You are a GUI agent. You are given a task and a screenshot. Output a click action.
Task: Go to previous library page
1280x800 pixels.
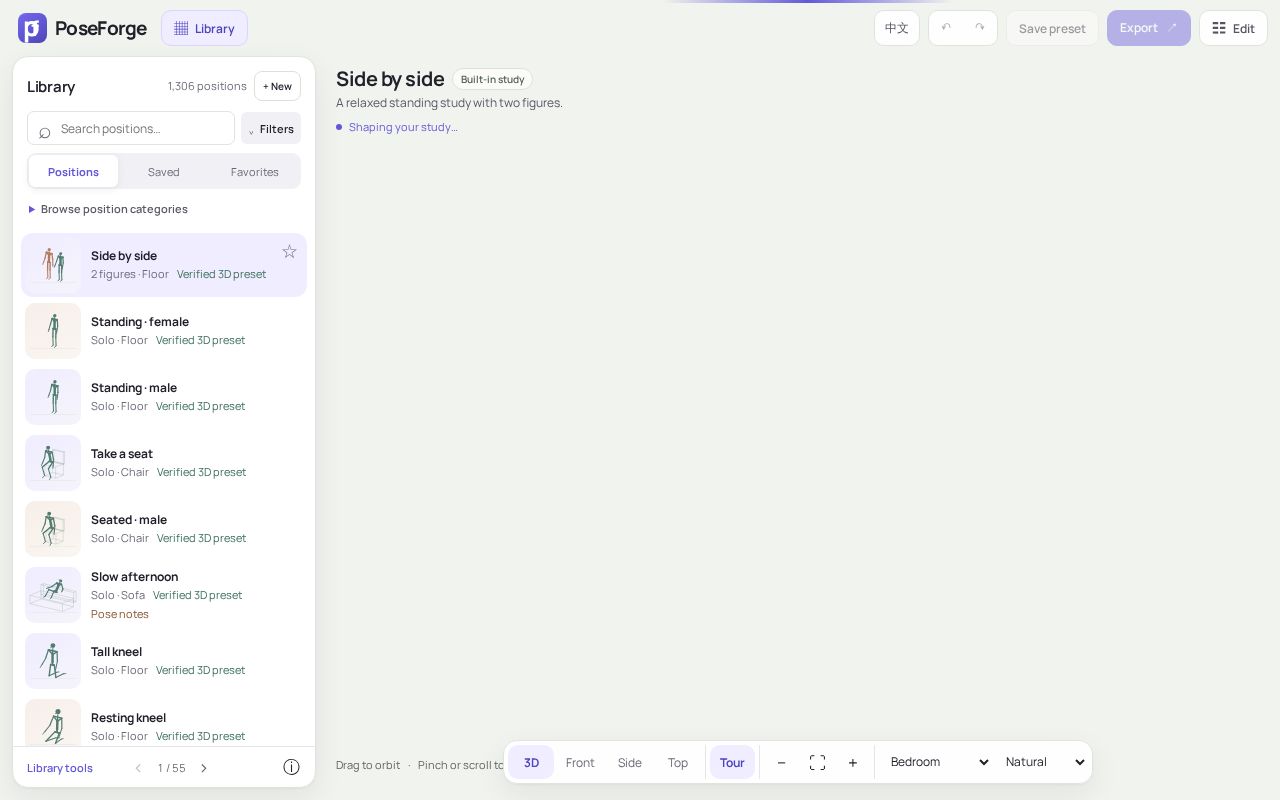click(x=138, y=768)
